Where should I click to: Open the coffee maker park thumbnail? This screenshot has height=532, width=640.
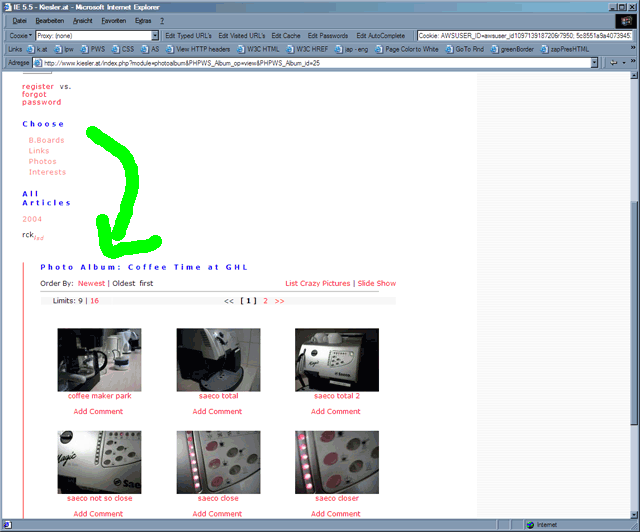pyautogui.click(x=99, y=359)
